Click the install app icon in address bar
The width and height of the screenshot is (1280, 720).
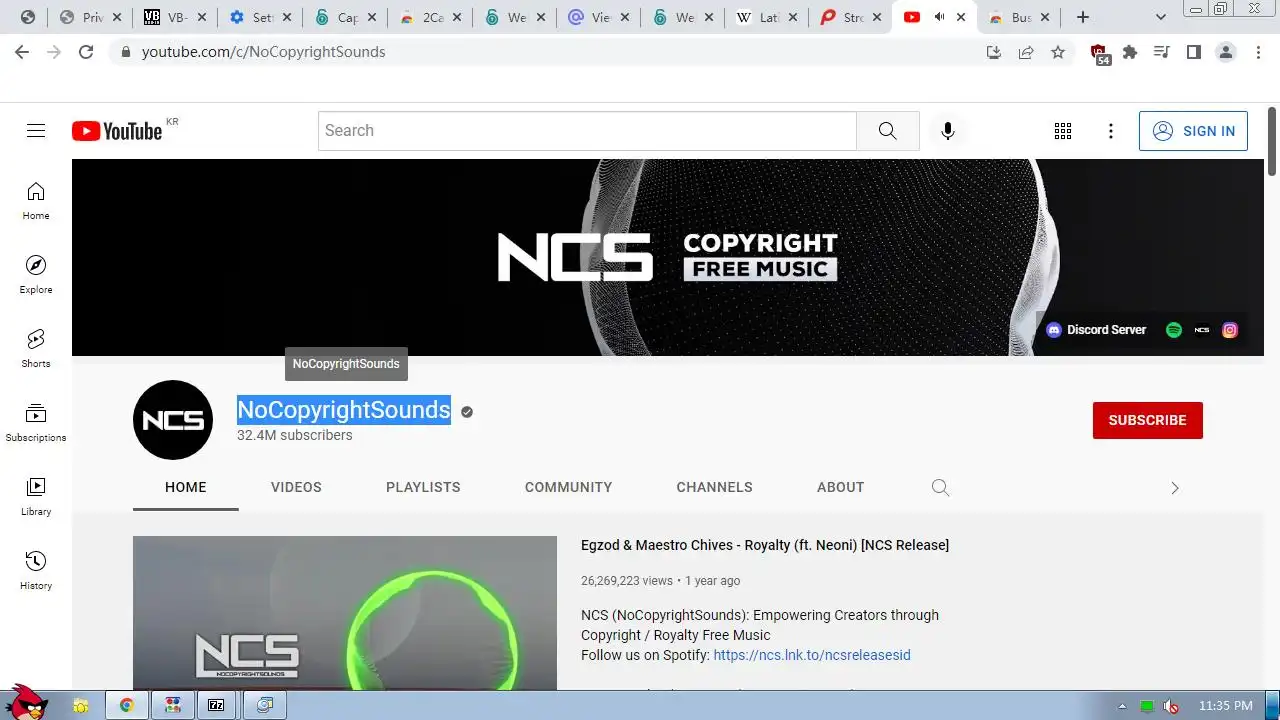pos(994,52)
